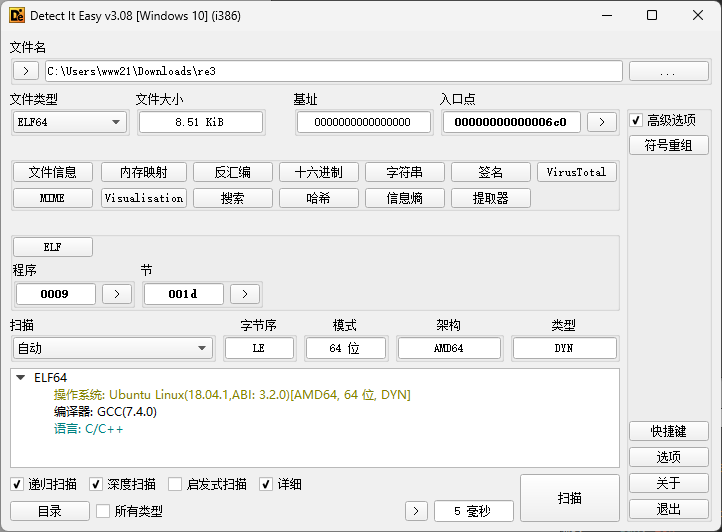Click the Detect It Easy title bar icon
Image resolution: width=722 pixels, height=532 pixels.
(17, 15)
